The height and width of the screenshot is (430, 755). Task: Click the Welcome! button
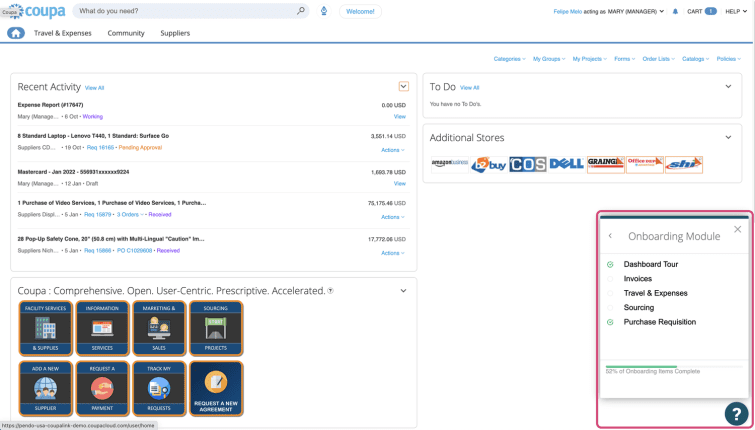click(360, 12)
